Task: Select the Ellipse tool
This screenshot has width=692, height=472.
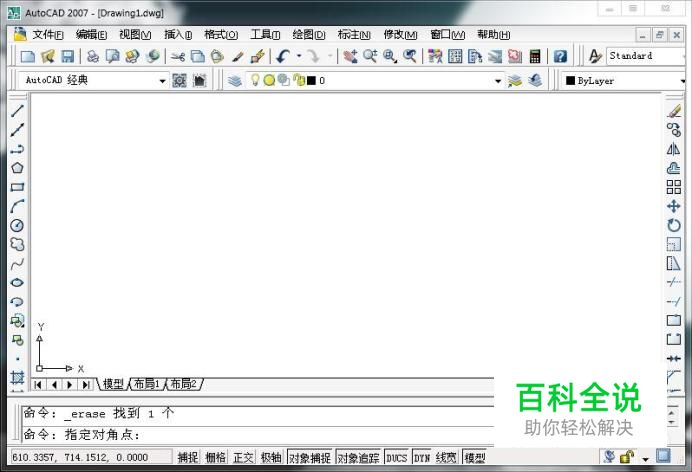Action: (17, 283)
